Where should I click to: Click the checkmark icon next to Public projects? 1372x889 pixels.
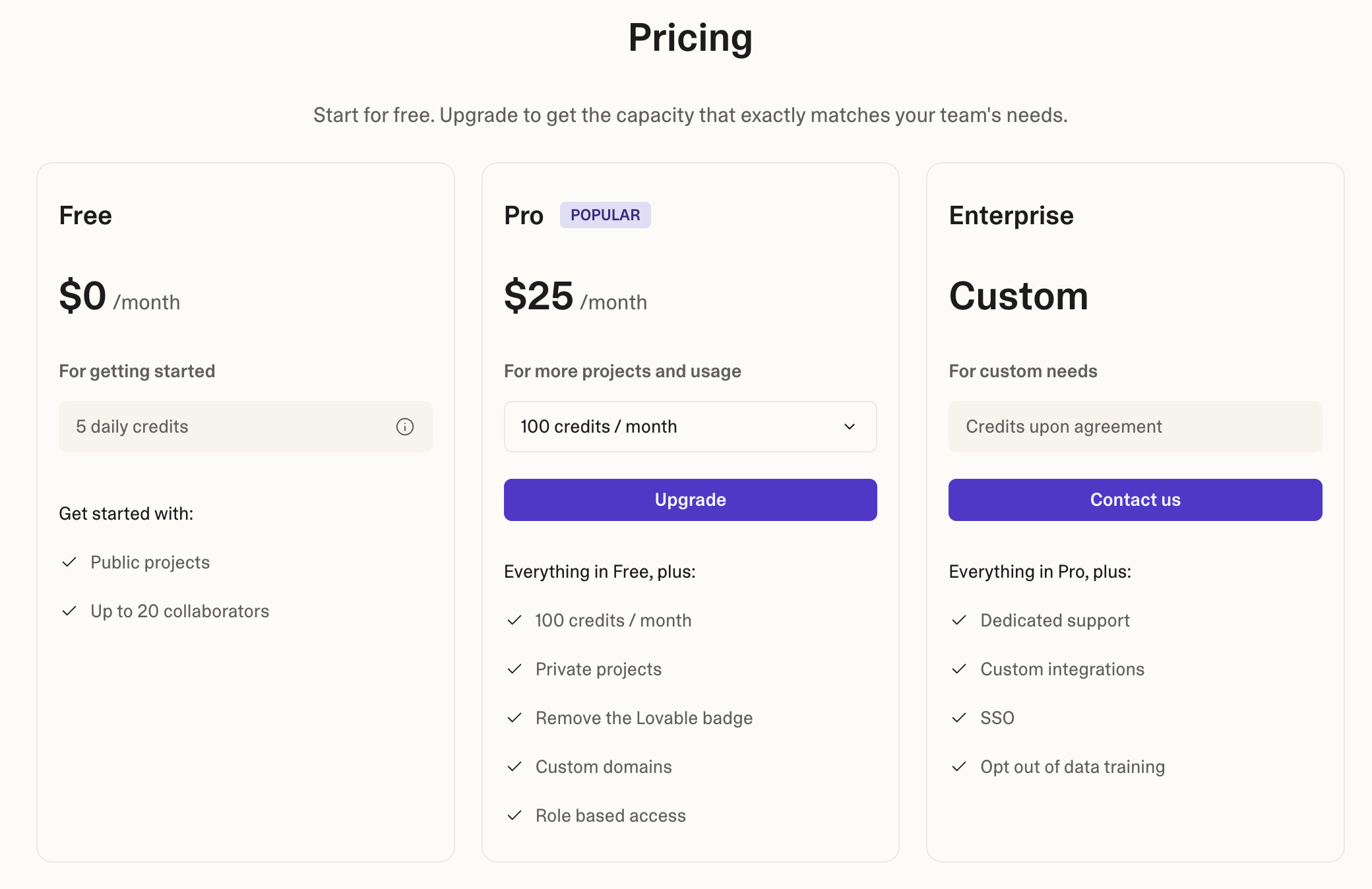click(69, 562)
